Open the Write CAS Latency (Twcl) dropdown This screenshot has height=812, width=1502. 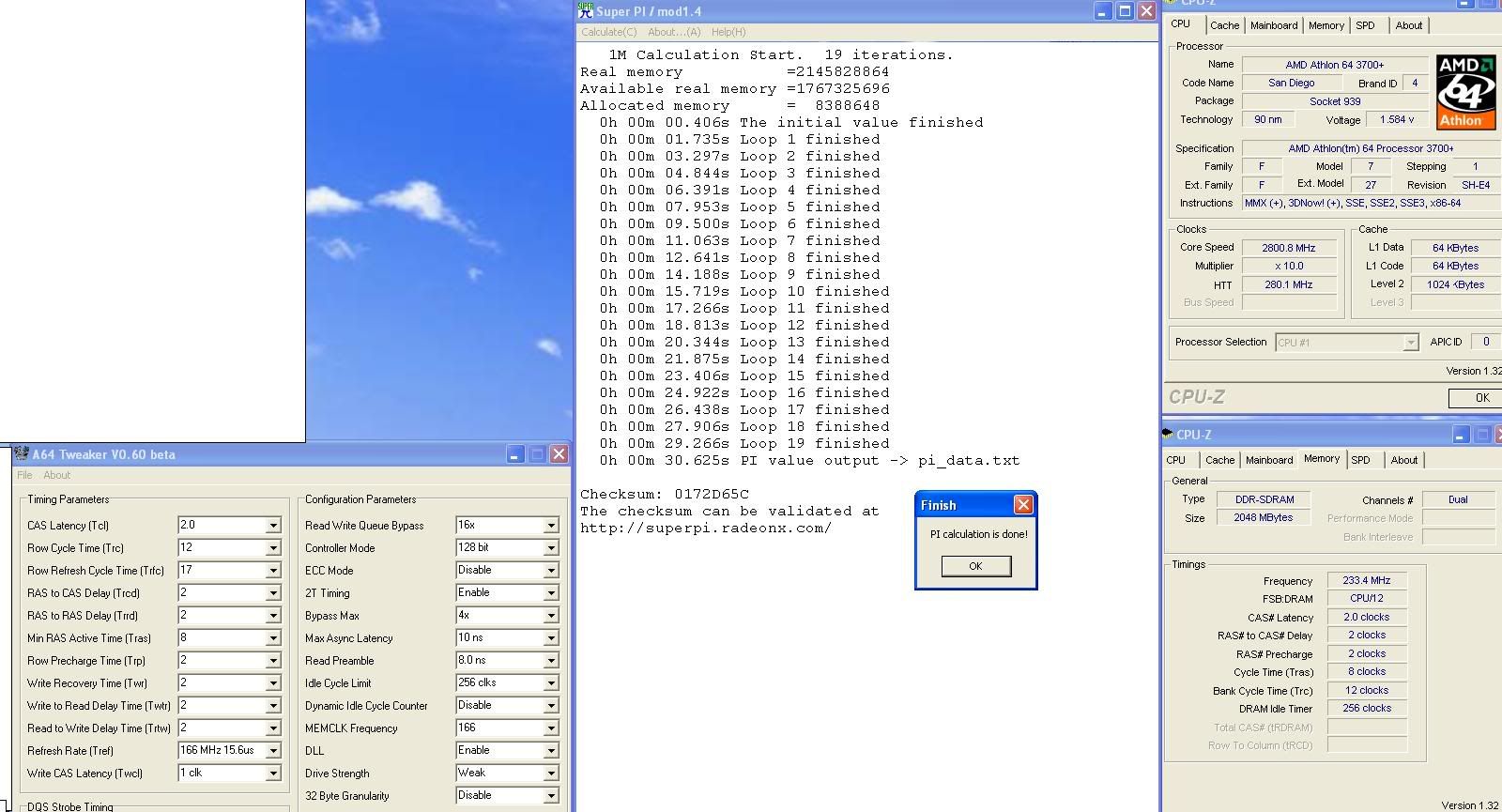pos(273,774)
